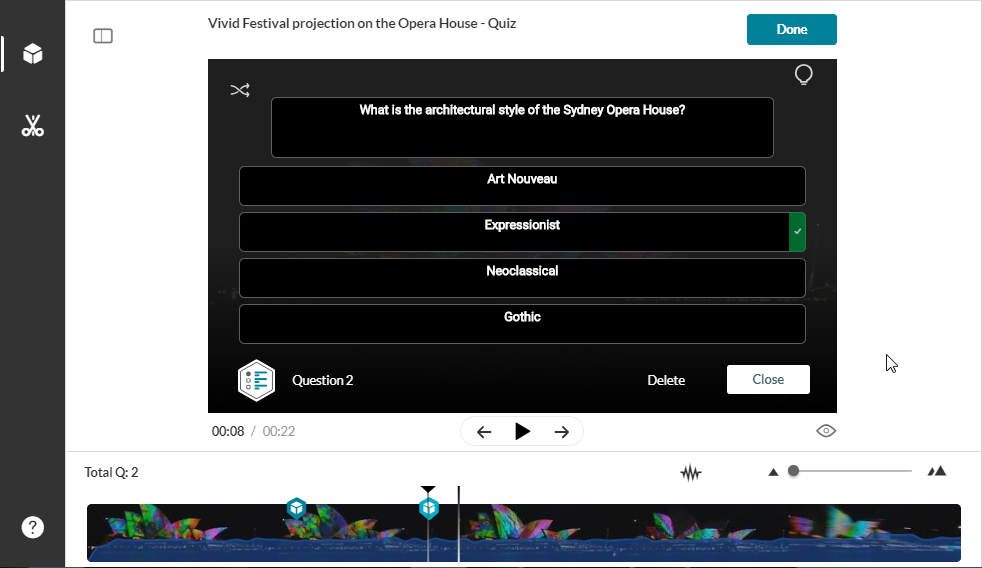982x568 pixels.
Task: Toggle the audio waveform display
Action: pos(691,472)
